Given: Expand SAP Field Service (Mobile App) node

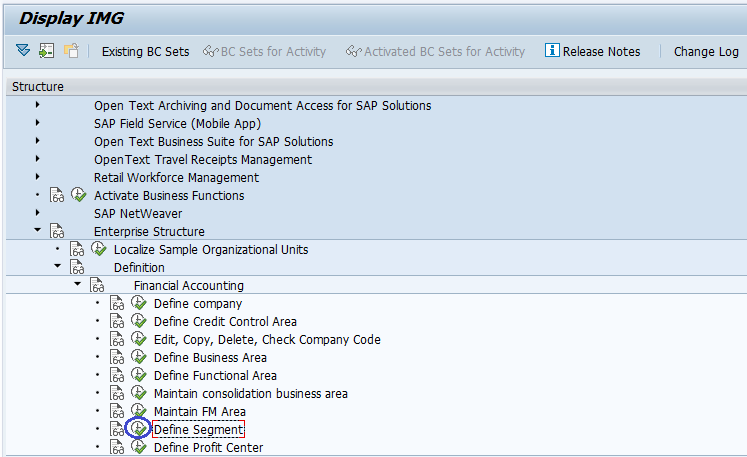Looking at the screenshot, I should coord(38,123).
